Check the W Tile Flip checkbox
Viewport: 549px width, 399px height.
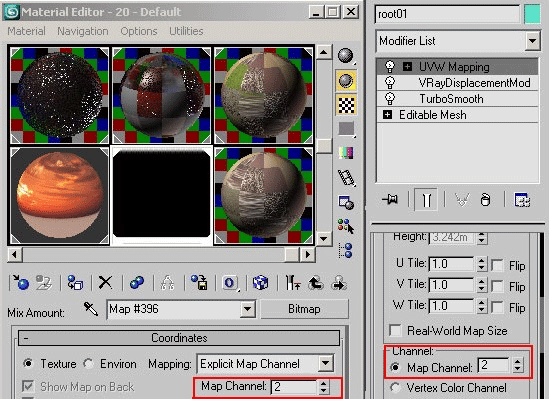(x=497, y=307)
